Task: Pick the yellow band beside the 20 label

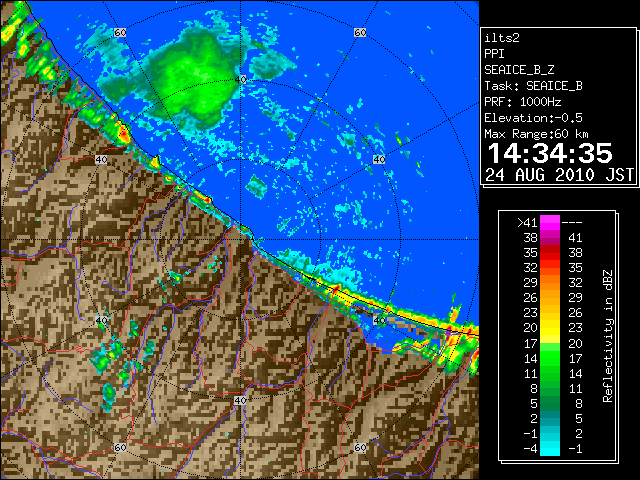Action: click(x=550, y=328)
